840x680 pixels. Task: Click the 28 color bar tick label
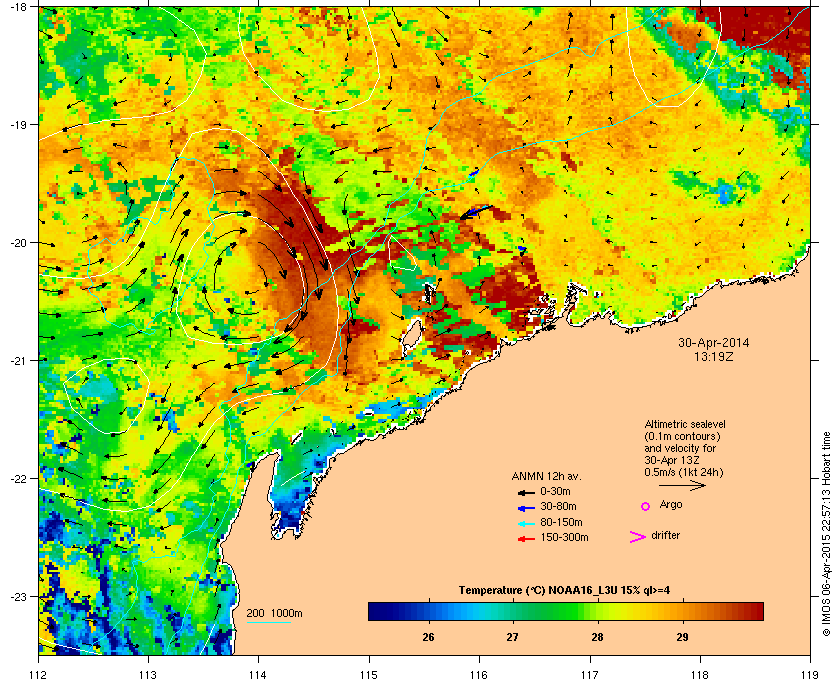[x=597, y=637]
